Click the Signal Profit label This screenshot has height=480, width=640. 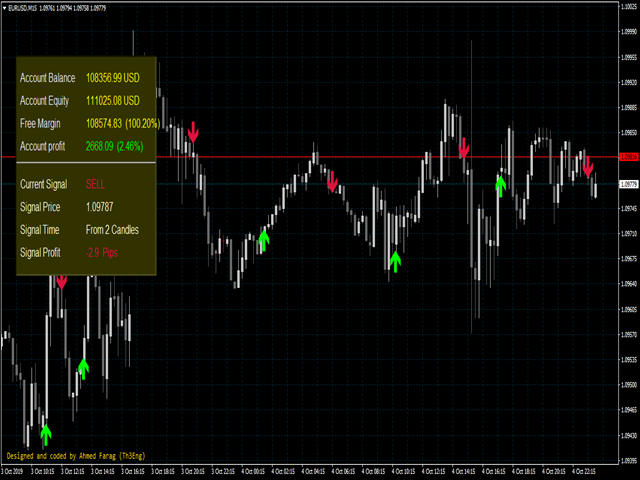pos(40,253)
